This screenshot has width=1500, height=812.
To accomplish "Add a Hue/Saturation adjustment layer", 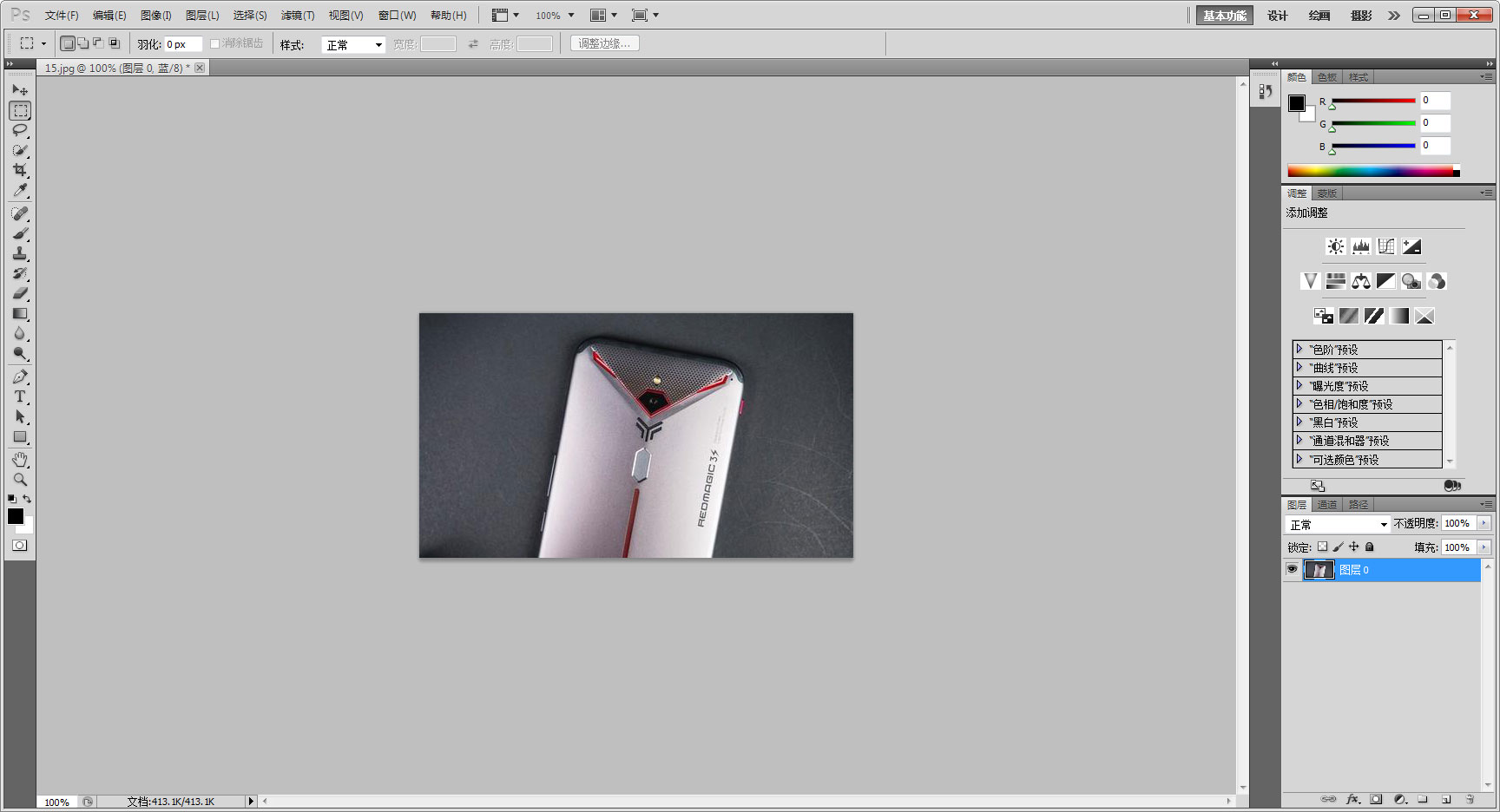I will 1336,281.
